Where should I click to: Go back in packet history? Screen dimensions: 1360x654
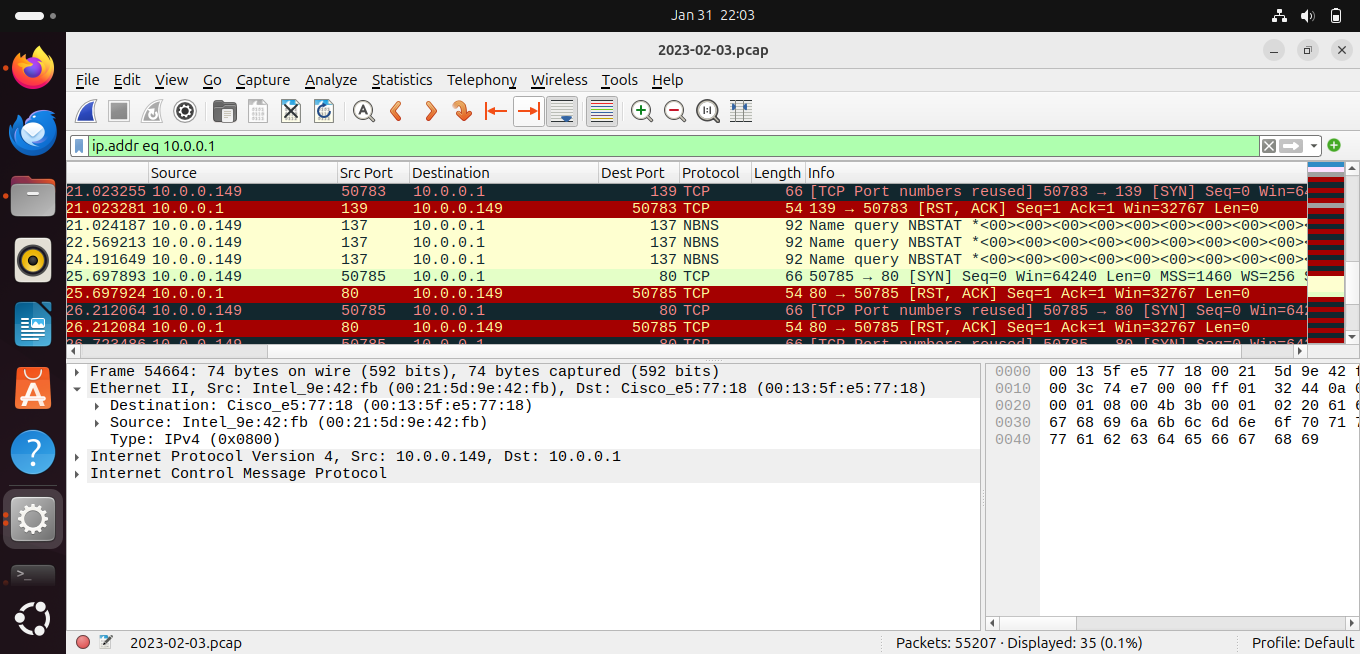coord(396,111)
